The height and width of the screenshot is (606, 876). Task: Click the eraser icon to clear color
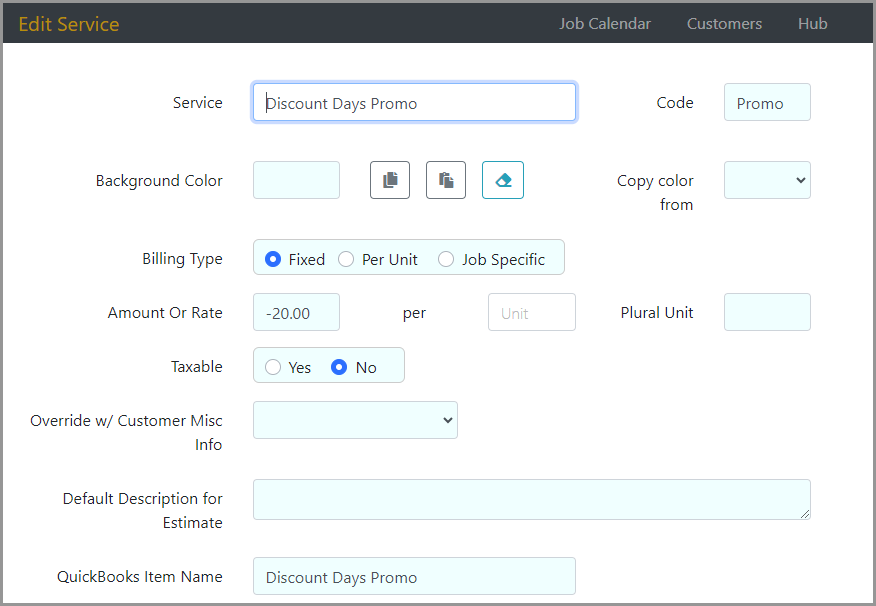[502, 180]
